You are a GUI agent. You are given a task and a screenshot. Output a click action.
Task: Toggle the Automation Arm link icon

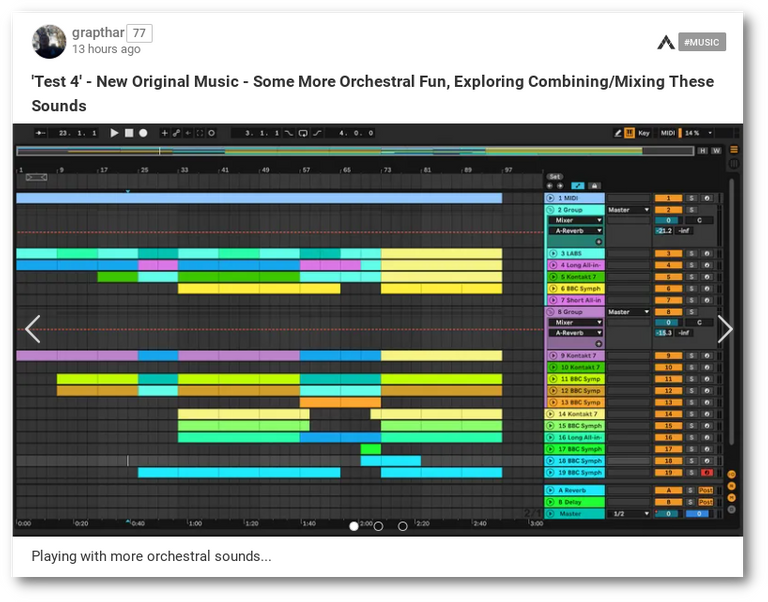pyautogui.click(x=176, y=133)
